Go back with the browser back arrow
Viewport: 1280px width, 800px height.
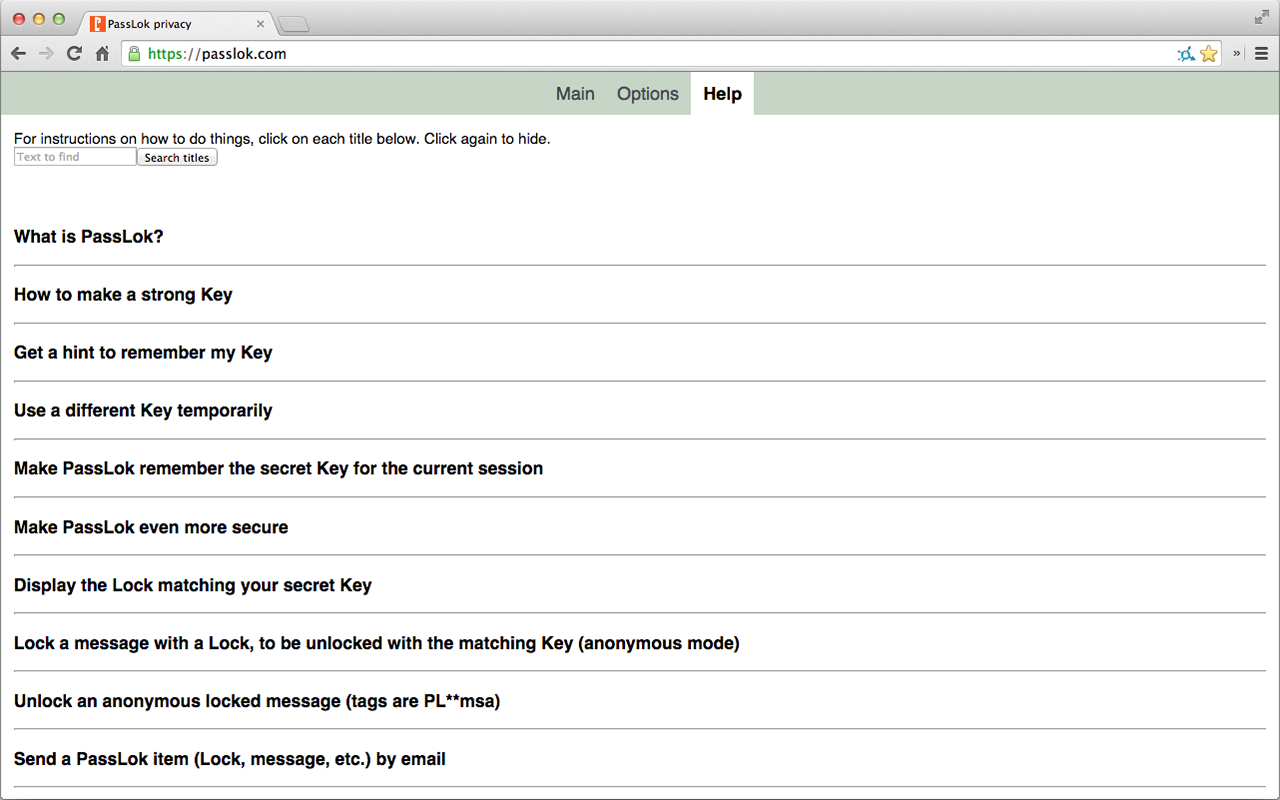tap(19, 54)
